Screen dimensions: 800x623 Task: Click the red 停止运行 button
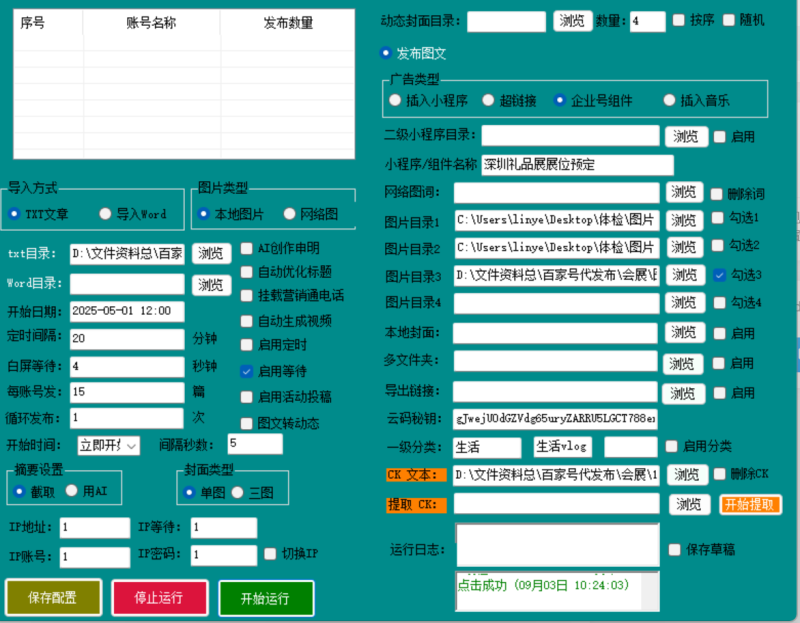[x=159, y=598]
